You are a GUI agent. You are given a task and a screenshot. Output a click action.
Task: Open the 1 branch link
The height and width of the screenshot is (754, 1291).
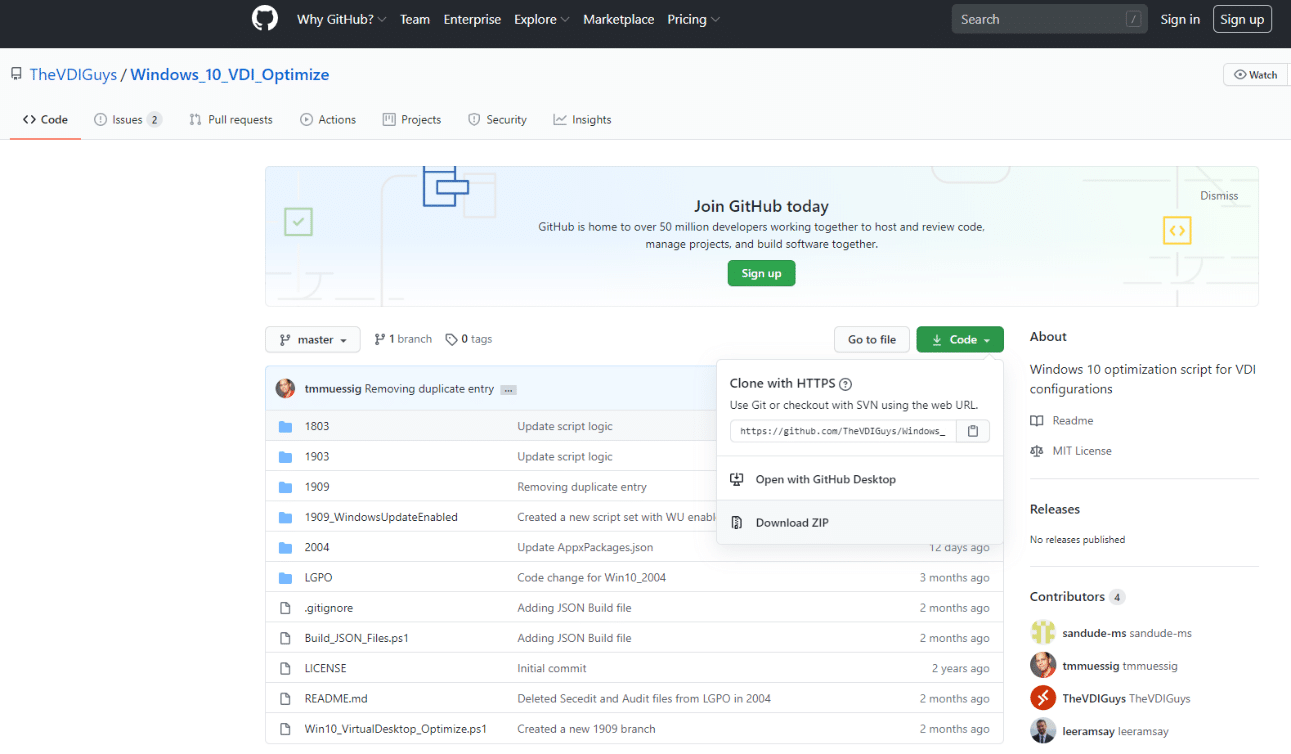pyautogui.click(x=403, y=340)
